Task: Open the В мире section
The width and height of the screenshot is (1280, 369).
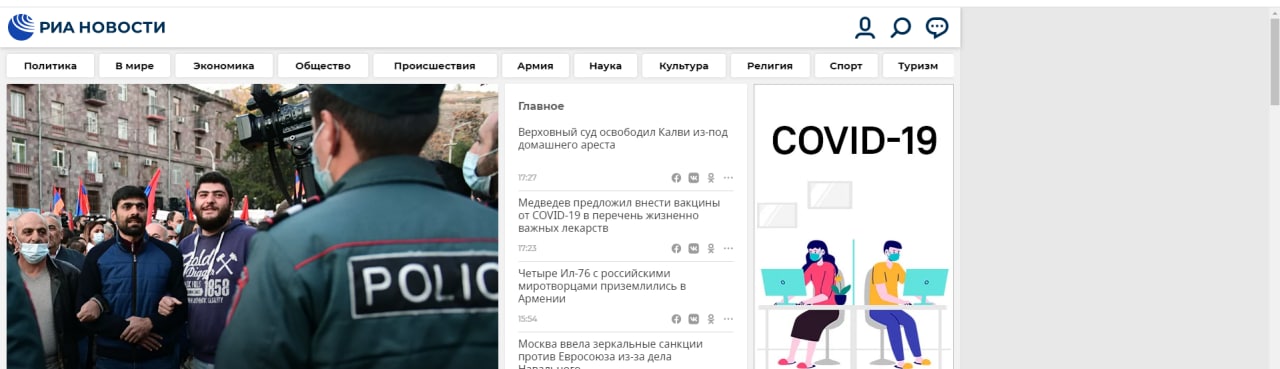Action: tap(134, 66)
